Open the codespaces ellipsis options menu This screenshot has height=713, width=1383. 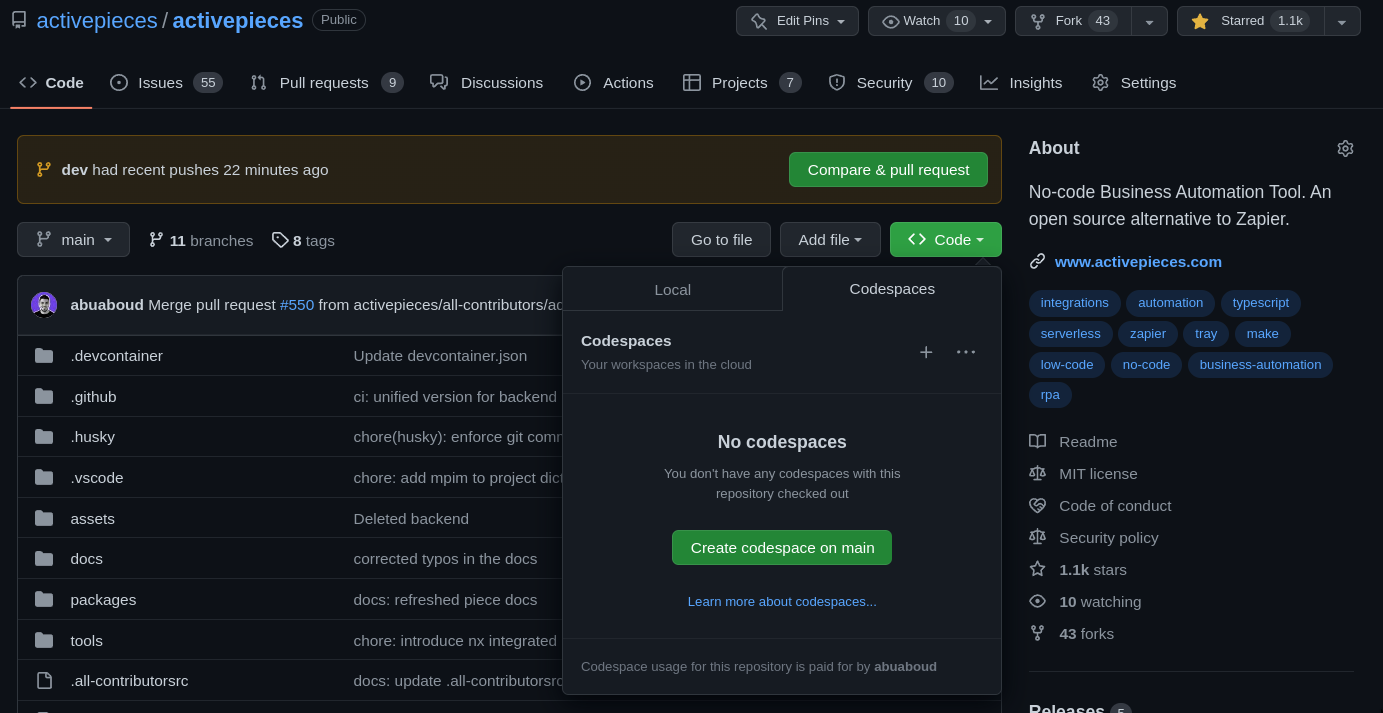(x=965, y=352)
